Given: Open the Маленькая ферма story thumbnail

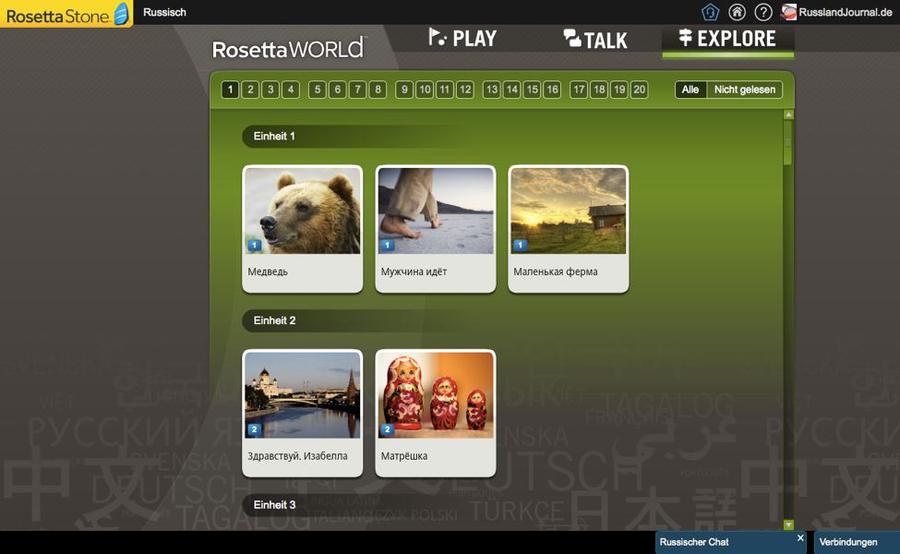Looking at the screenshot, I should coord(568,211).
